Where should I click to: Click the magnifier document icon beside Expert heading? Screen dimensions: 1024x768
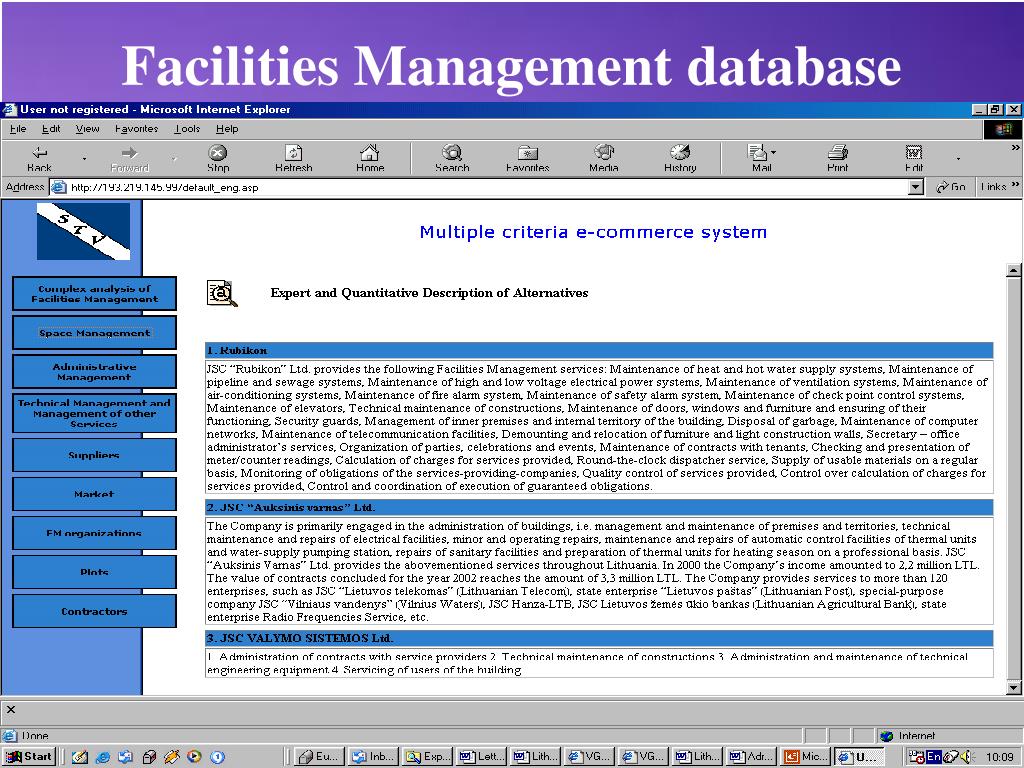pos(222,293)
